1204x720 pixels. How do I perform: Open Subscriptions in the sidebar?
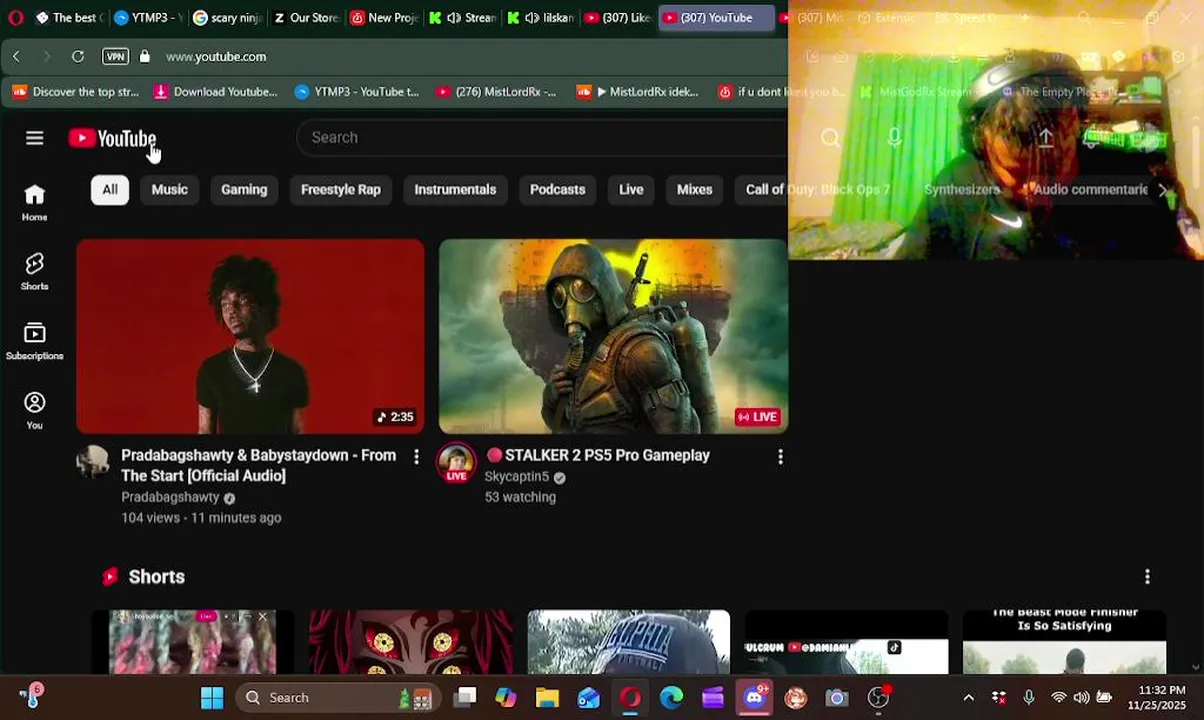35,342
